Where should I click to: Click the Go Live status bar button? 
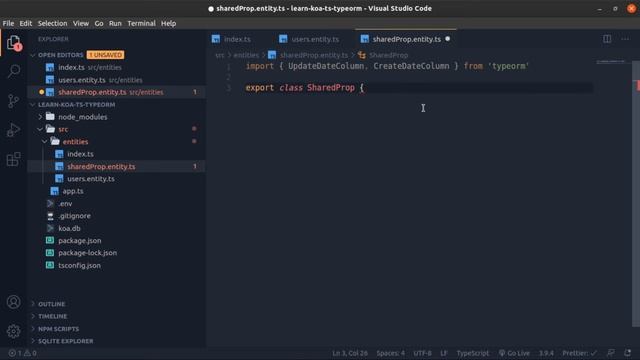click(x=514, y=353)
